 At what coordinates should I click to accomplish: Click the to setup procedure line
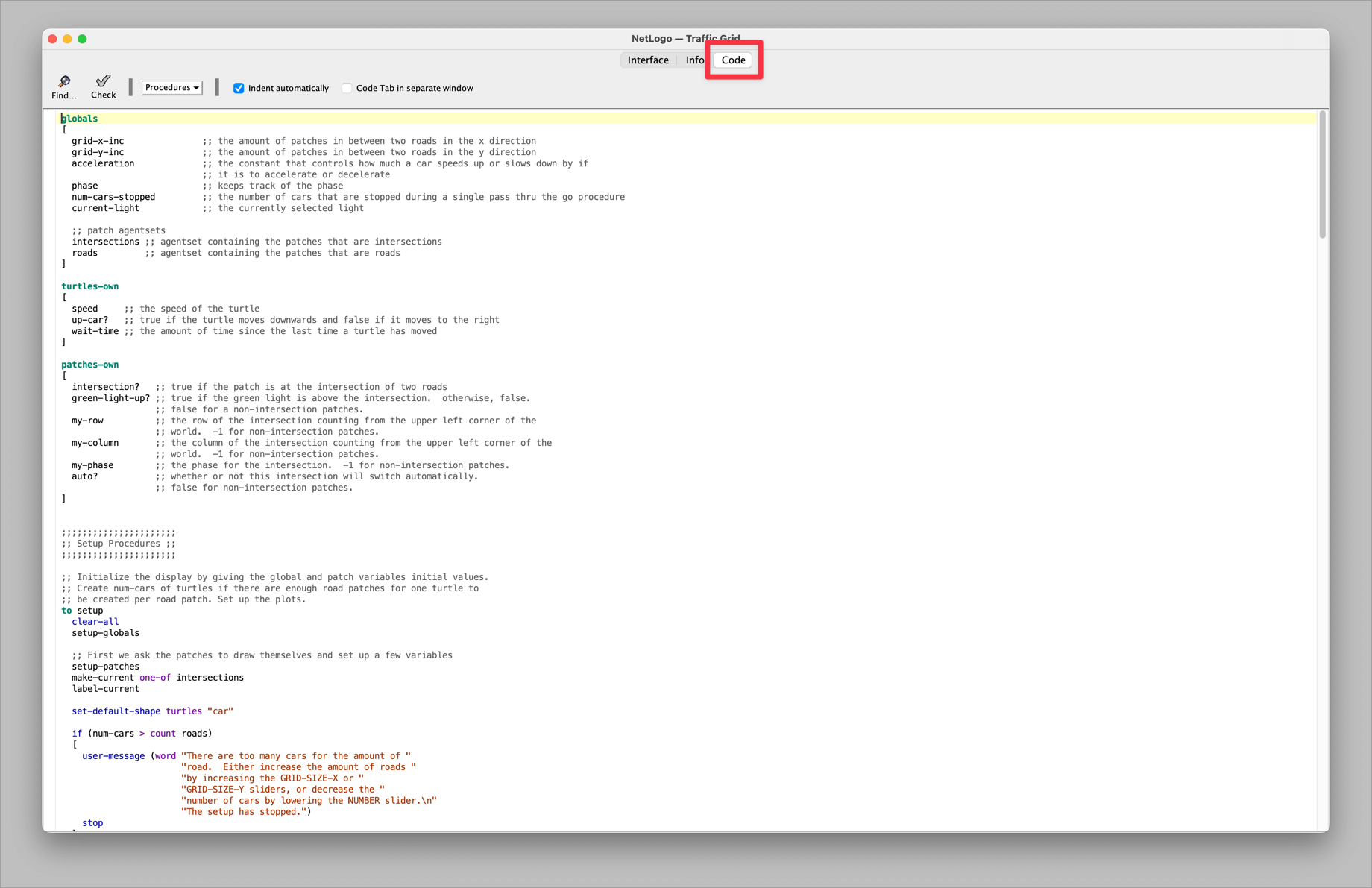(x=82, y=610)
